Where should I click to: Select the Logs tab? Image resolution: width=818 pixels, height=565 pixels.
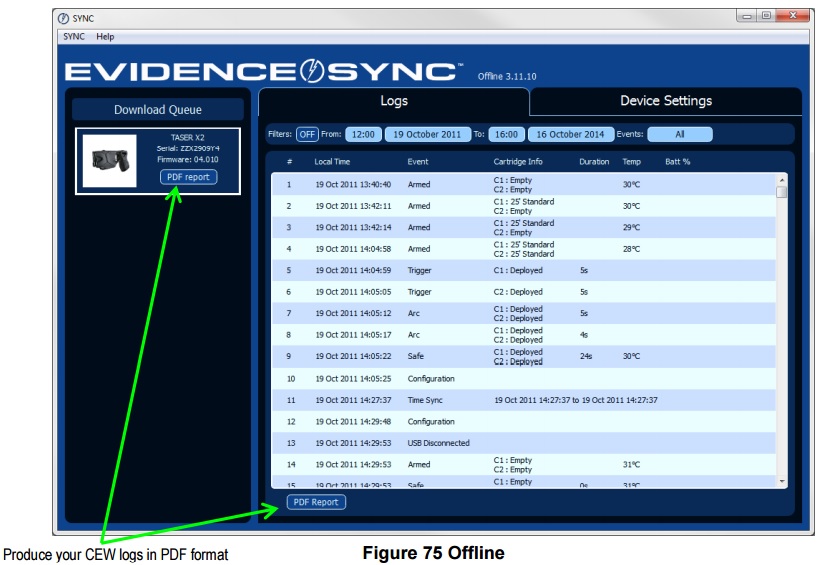click(393, 101)
